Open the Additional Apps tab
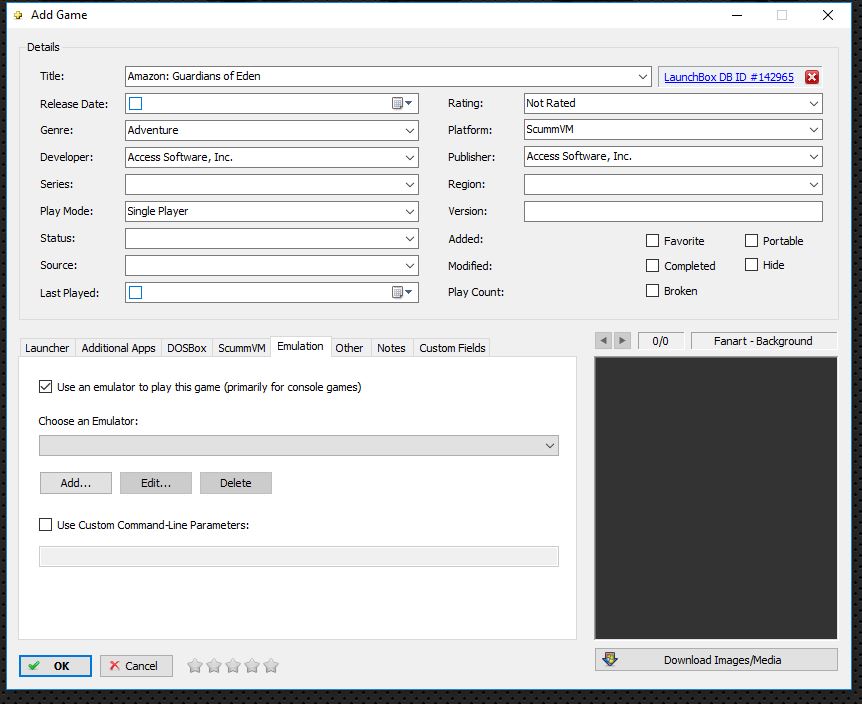The image size is (862, 704). [118, 348]
